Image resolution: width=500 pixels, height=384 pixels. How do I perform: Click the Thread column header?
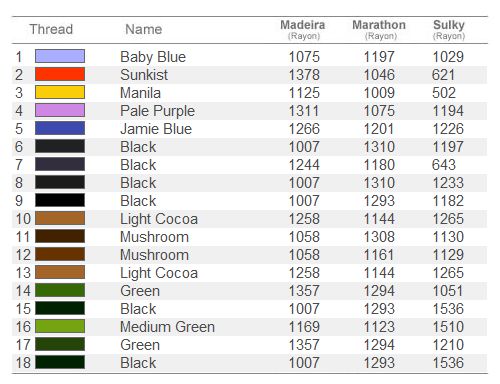tap(51, 29)
